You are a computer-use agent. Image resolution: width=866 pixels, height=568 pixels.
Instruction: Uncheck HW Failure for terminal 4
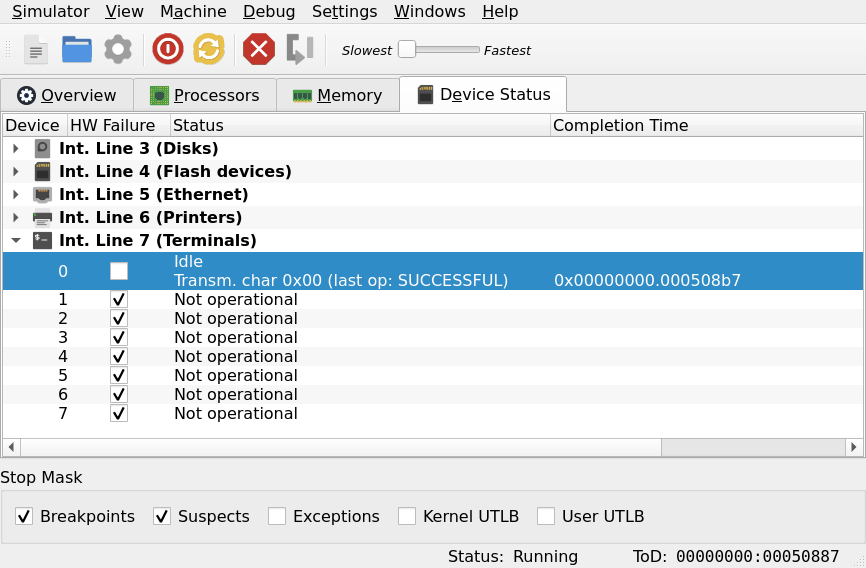pos(119,356)
